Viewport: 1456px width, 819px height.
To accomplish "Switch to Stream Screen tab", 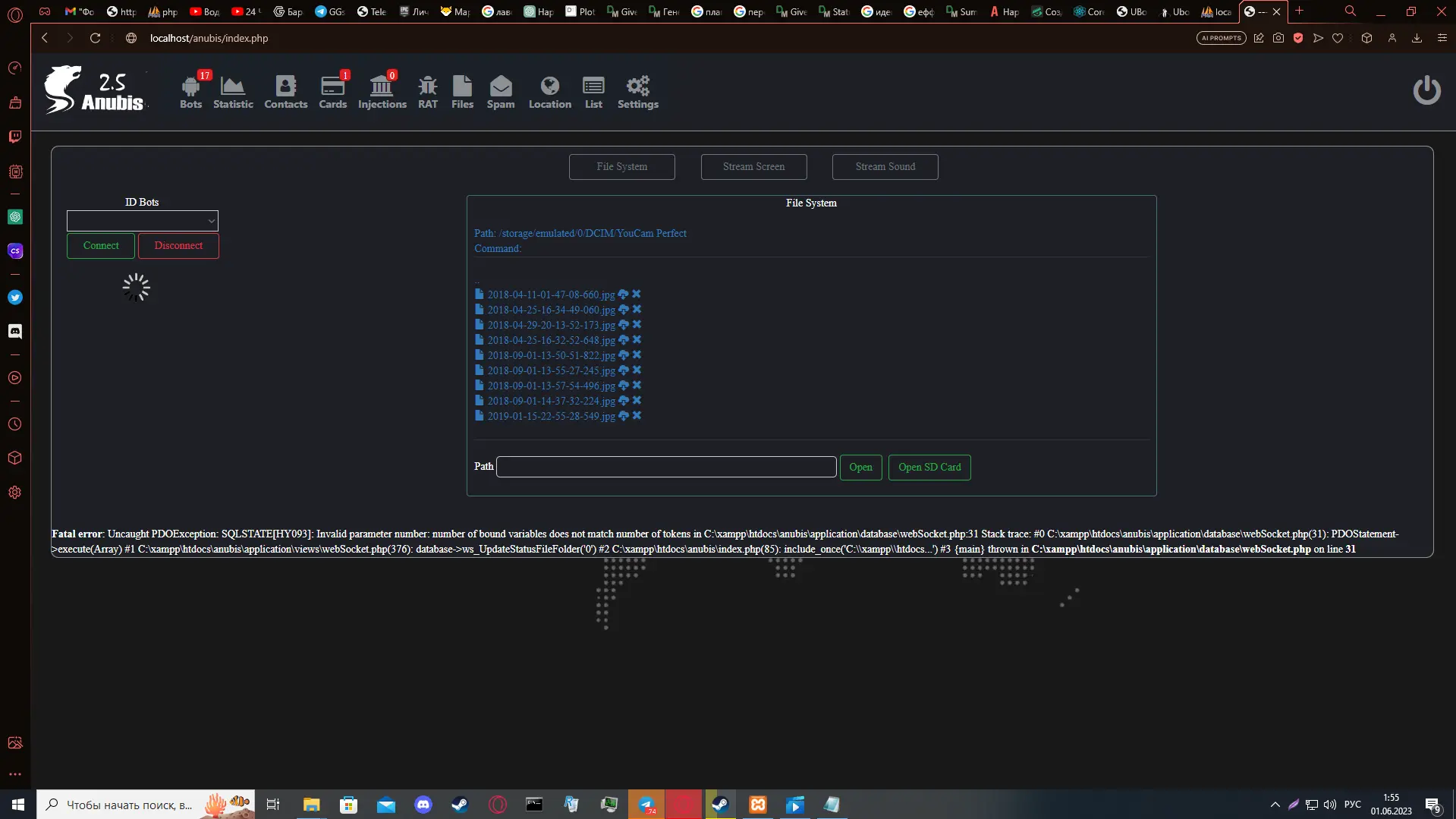I will (x=754, y=167).
